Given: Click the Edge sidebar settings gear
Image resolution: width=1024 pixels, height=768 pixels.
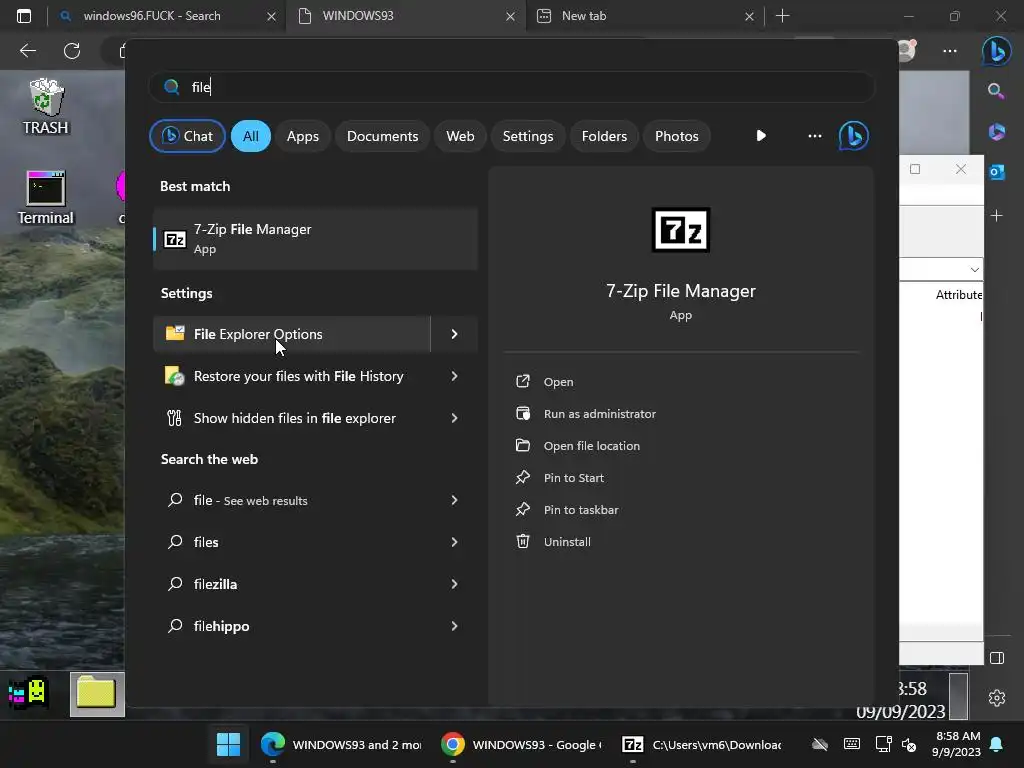Looking at the screenshot, I should (997, 698).
